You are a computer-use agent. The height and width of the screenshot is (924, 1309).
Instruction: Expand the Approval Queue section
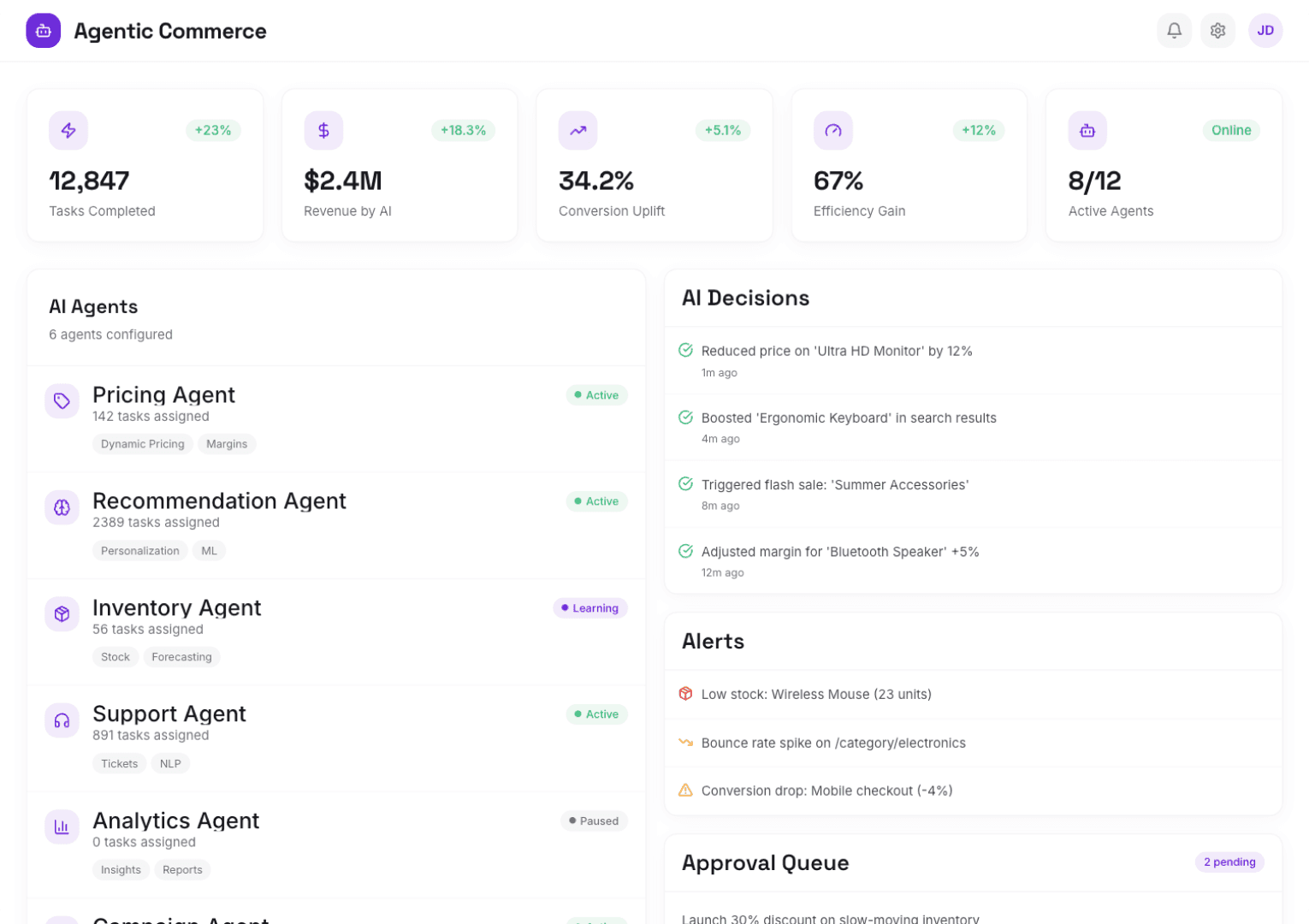[x=765, y=862]
